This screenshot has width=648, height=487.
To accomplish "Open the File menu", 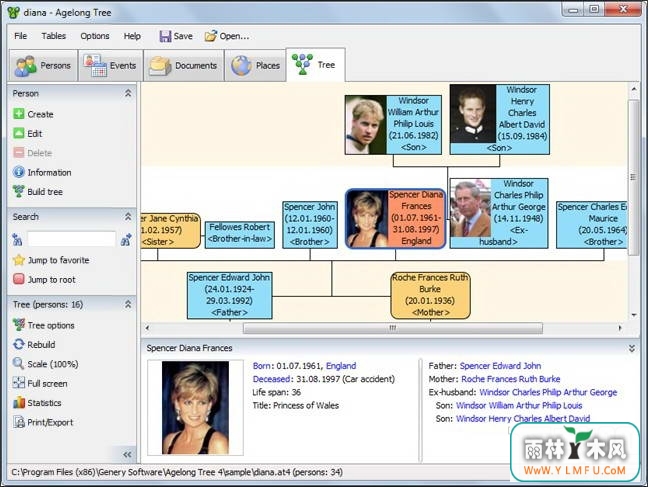I will click(x=21, y=36).
